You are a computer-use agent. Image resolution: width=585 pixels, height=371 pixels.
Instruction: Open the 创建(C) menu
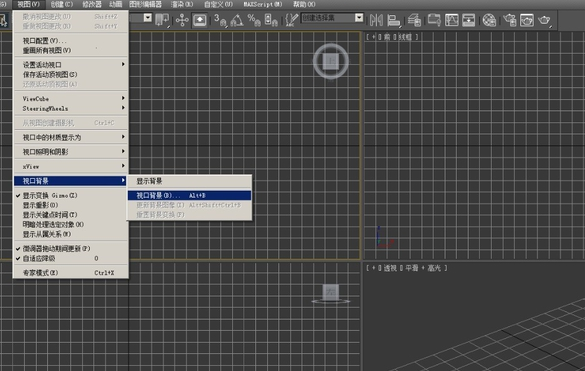tap(62, 4)
